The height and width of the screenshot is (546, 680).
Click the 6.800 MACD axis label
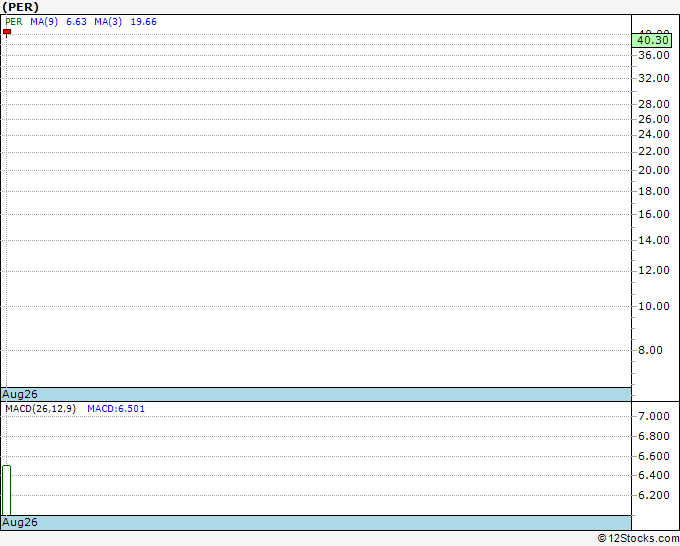point(654,436)
